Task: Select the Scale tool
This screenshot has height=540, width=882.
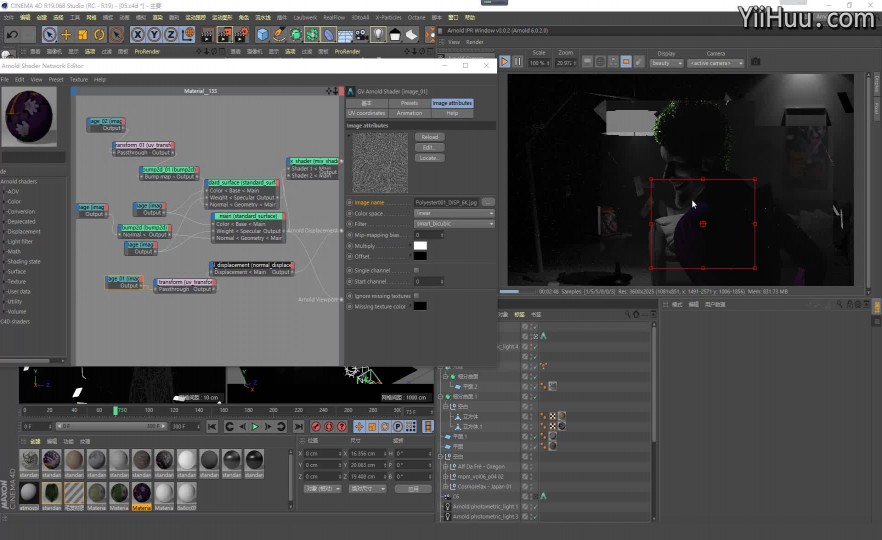Action: click(83, 35)
